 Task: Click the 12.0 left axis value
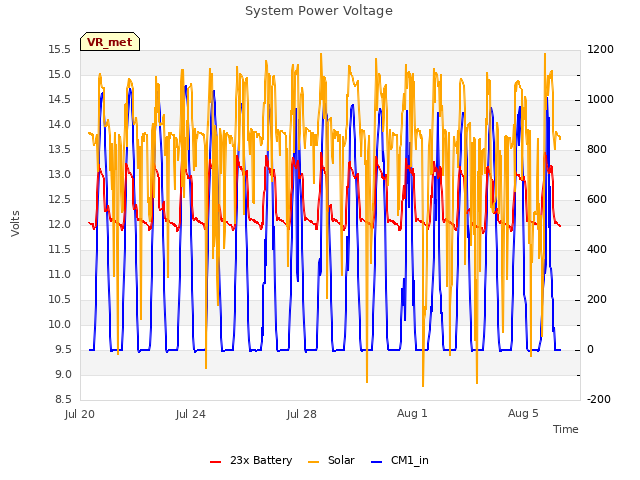60,224
